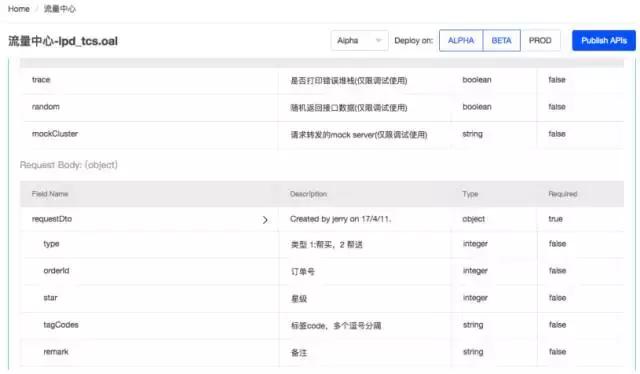Toggle PROD deploy option
The width and height of the screenshot is (640, 374).
click(x=540, y=40)
